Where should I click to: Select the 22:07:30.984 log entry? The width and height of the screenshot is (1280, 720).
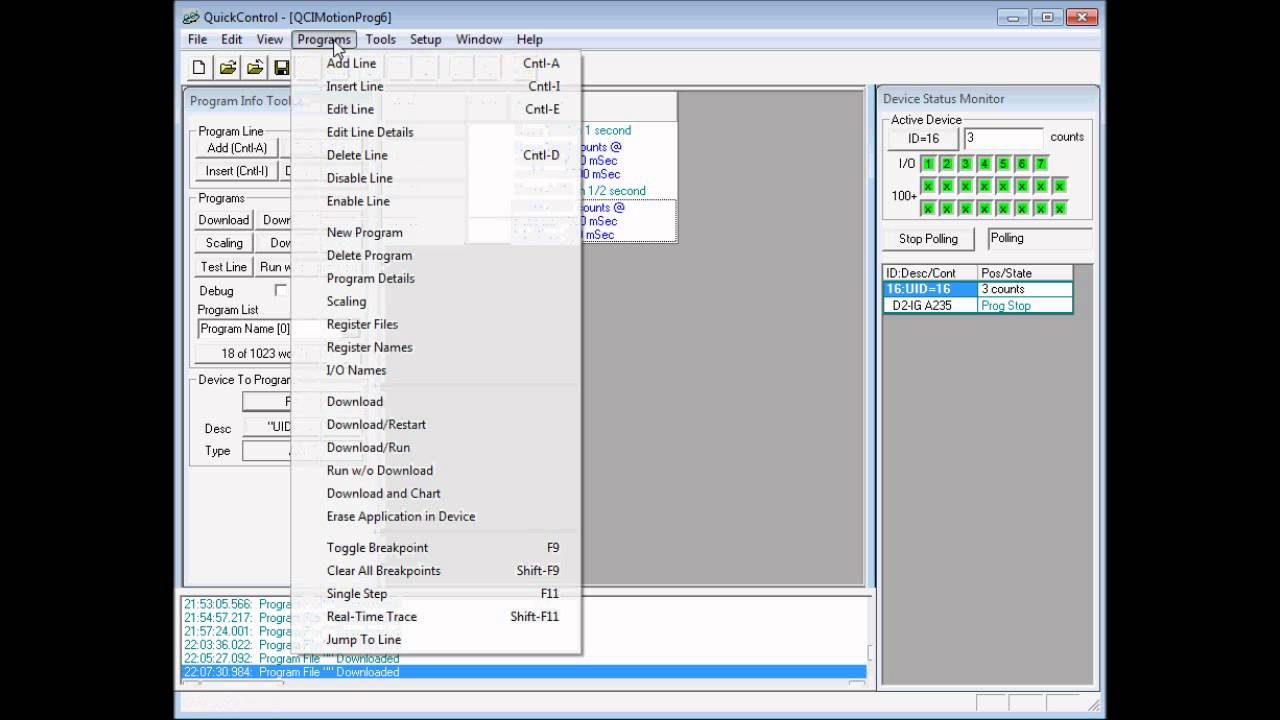(x=524, y=672)
